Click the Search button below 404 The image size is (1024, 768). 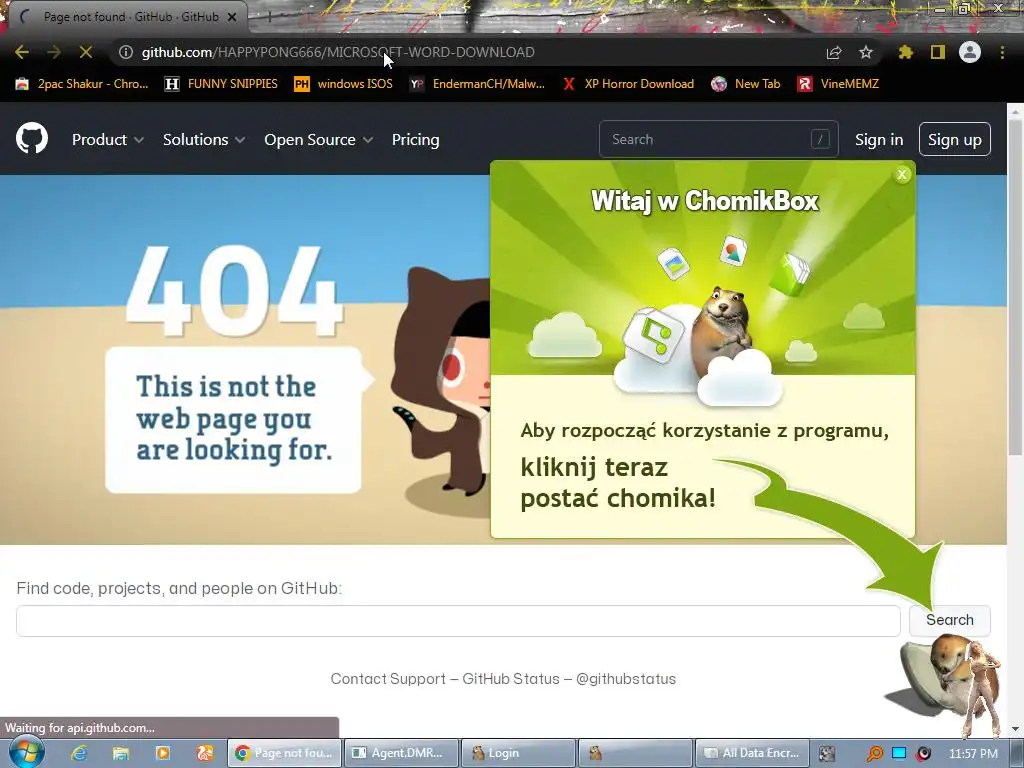950,620
